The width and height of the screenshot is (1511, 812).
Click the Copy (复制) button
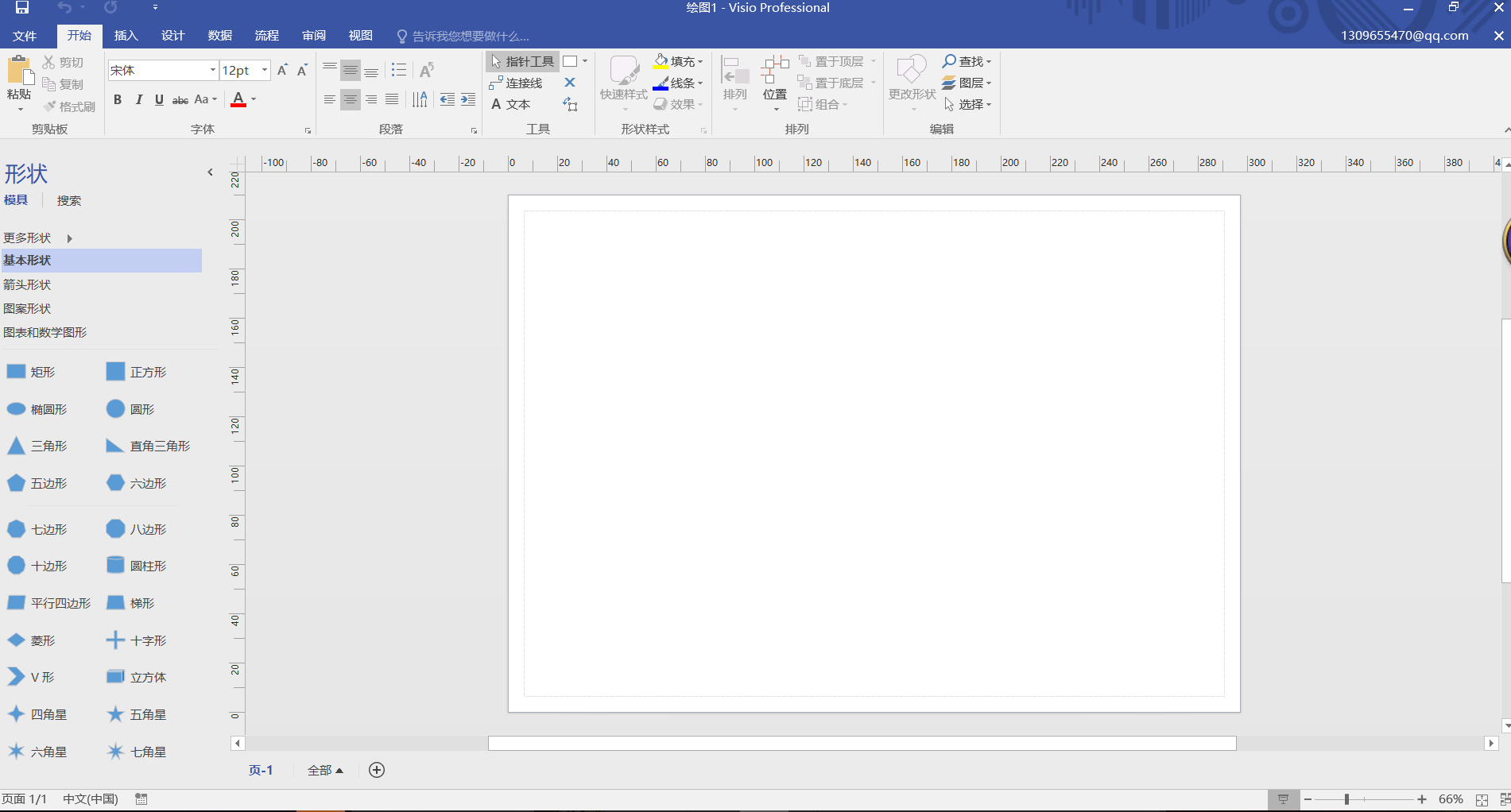(x=63, y=84)
